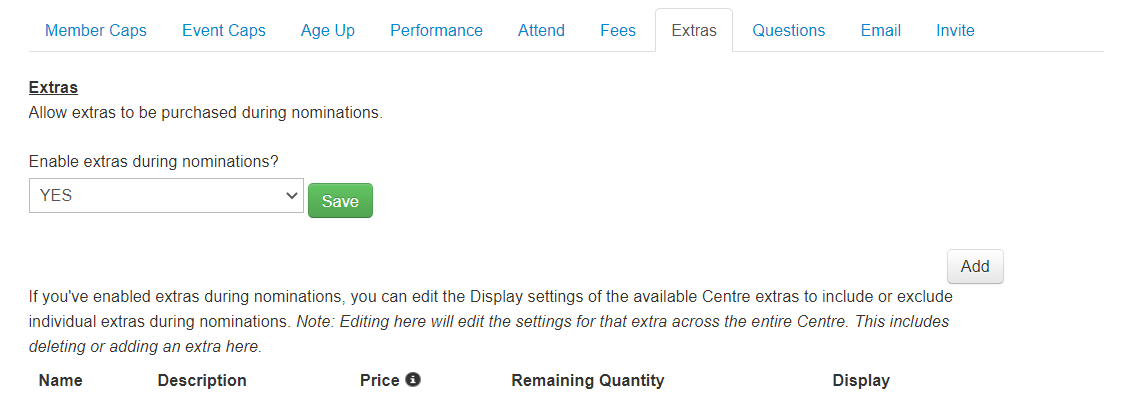1121x420 pixels.
Task: Switch to the Fees tab
Action: pos(618,30)
